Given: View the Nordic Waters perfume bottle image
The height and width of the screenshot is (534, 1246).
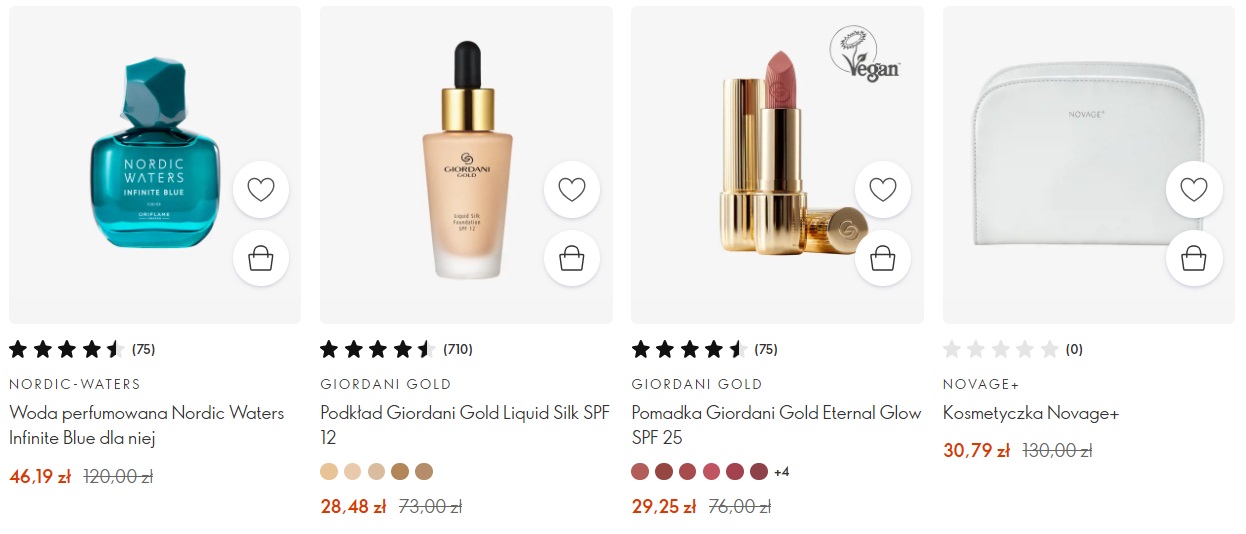Looking at the screenshot, I should point(154,164).
